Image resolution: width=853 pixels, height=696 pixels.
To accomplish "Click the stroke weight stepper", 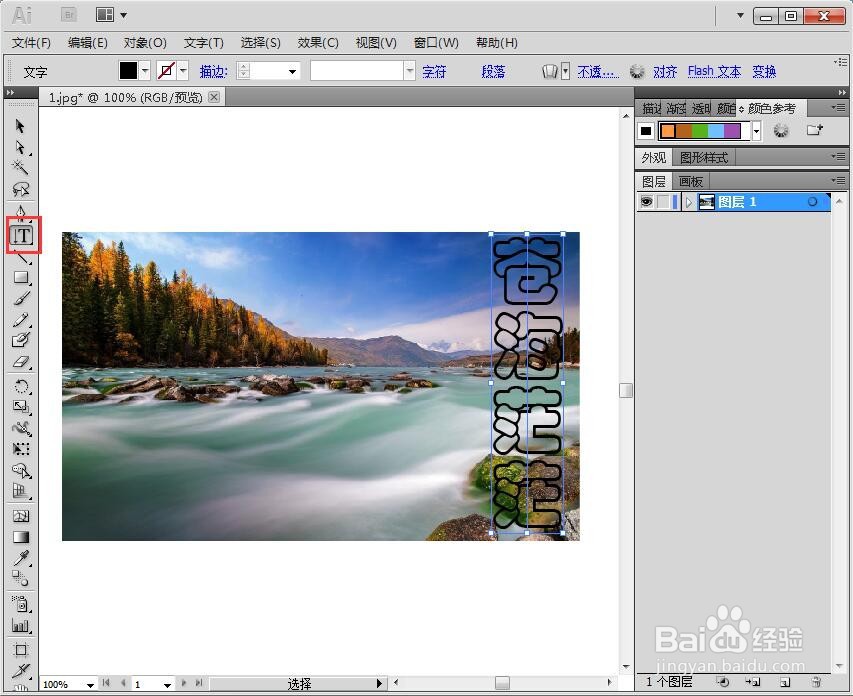I will 244,71.
